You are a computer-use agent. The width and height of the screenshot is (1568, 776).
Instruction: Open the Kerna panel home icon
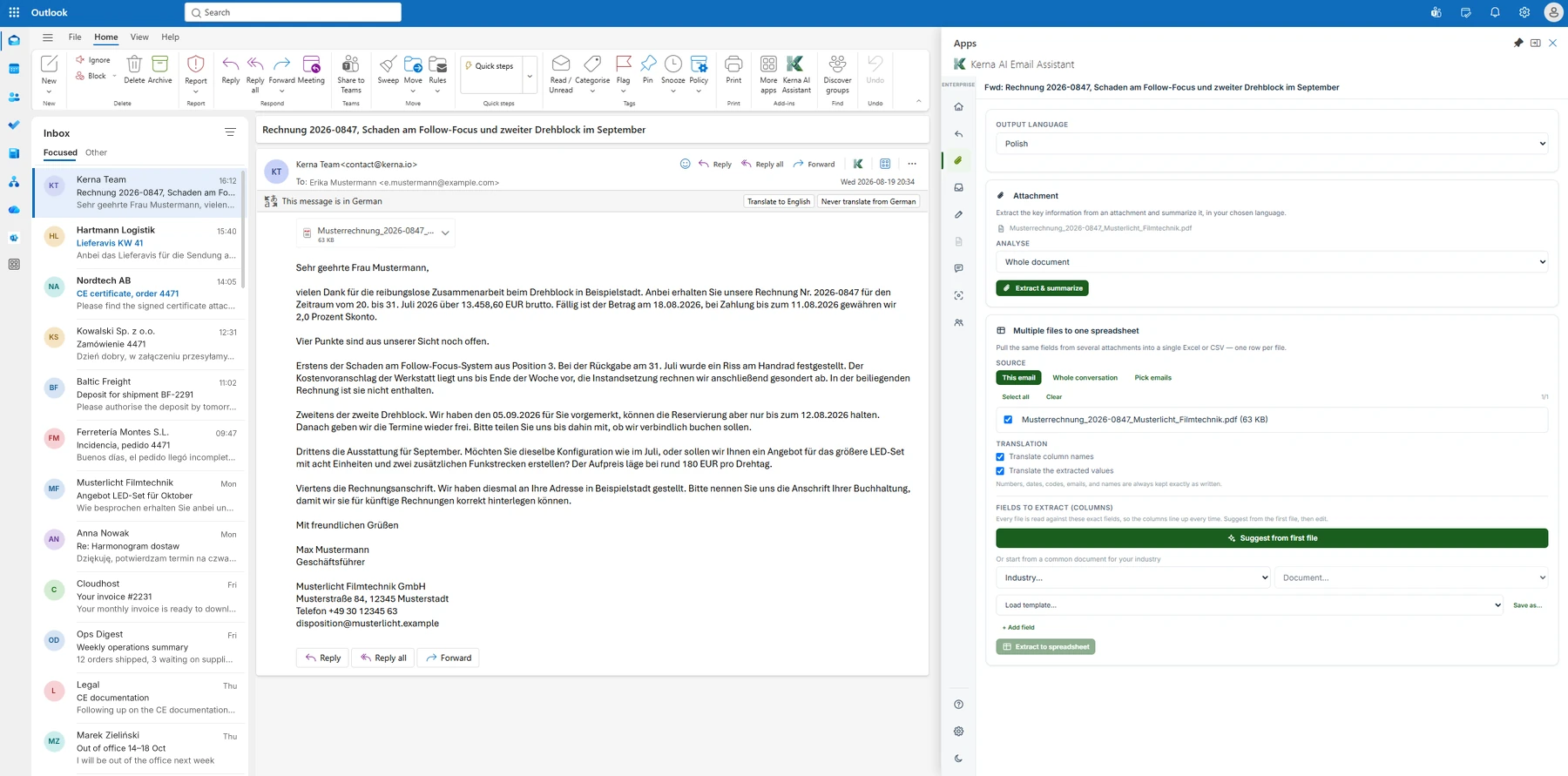coord(958,107)
